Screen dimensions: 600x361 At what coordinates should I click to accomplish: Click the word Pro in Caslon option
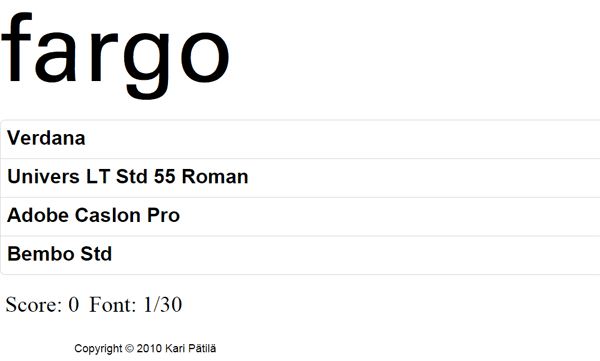click(x=163, y=215)
